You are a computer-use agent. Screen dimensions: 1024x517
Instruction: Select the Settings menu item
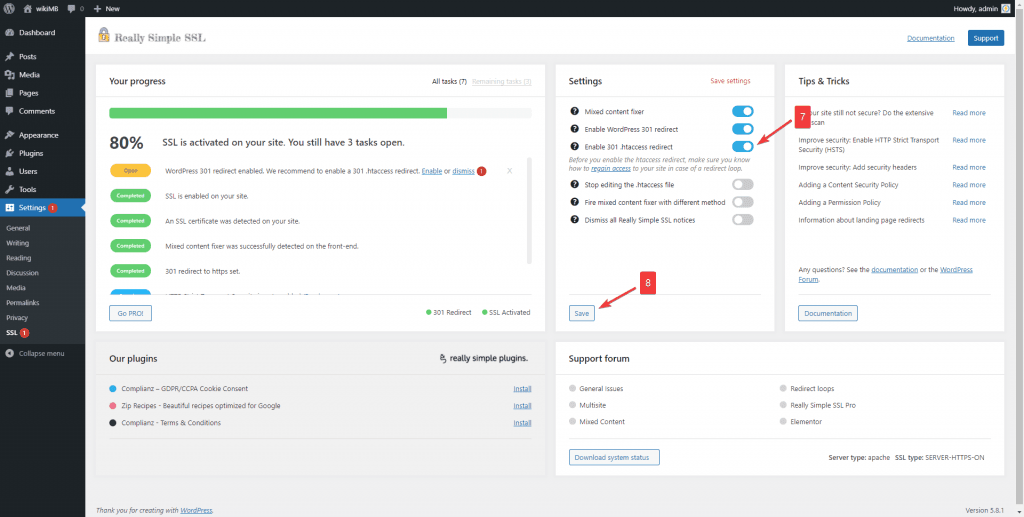(42, 208)
